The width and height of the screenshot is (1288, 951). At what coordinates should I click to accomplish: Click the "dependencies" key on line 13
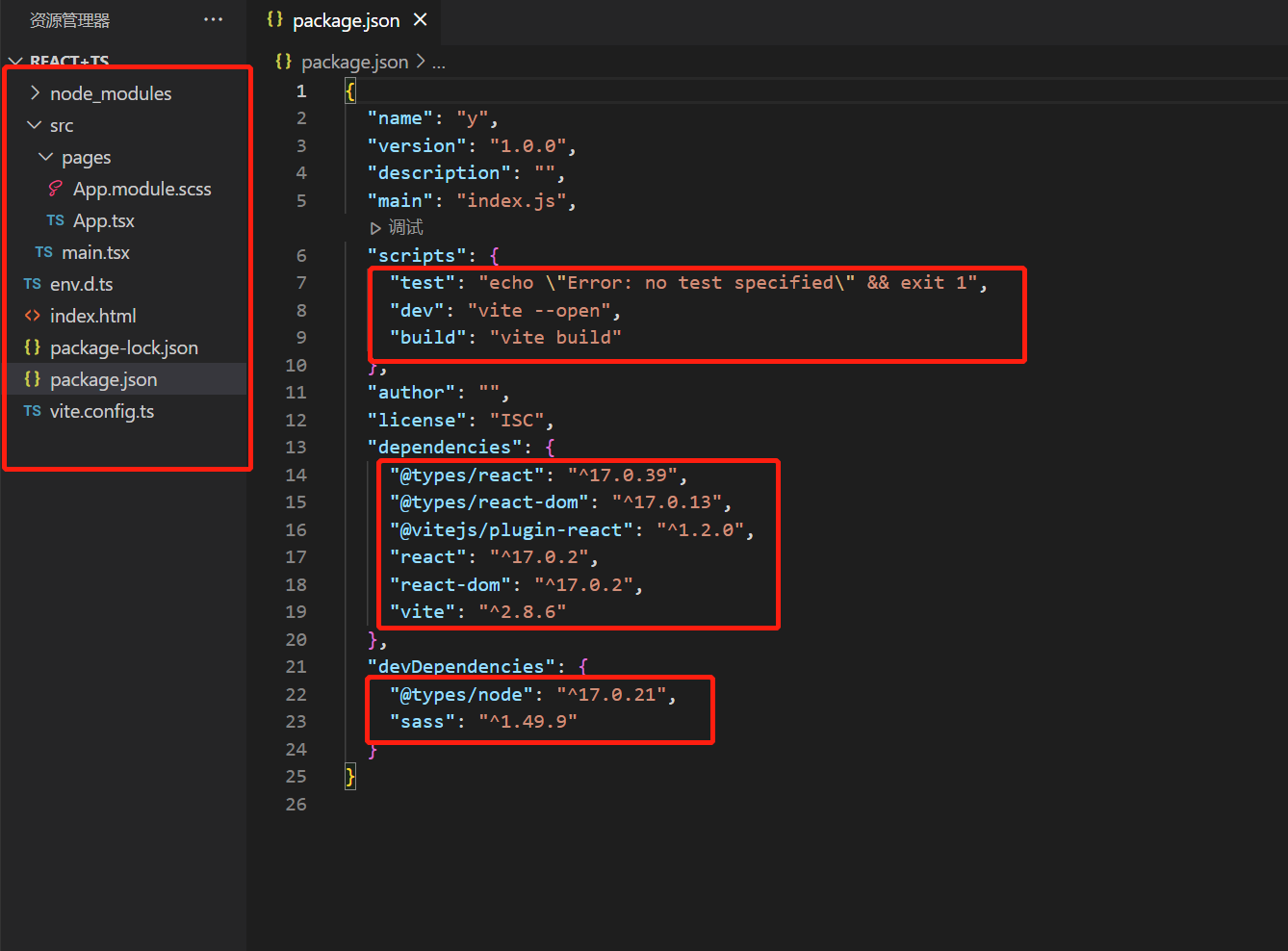(x=445, y=448)
